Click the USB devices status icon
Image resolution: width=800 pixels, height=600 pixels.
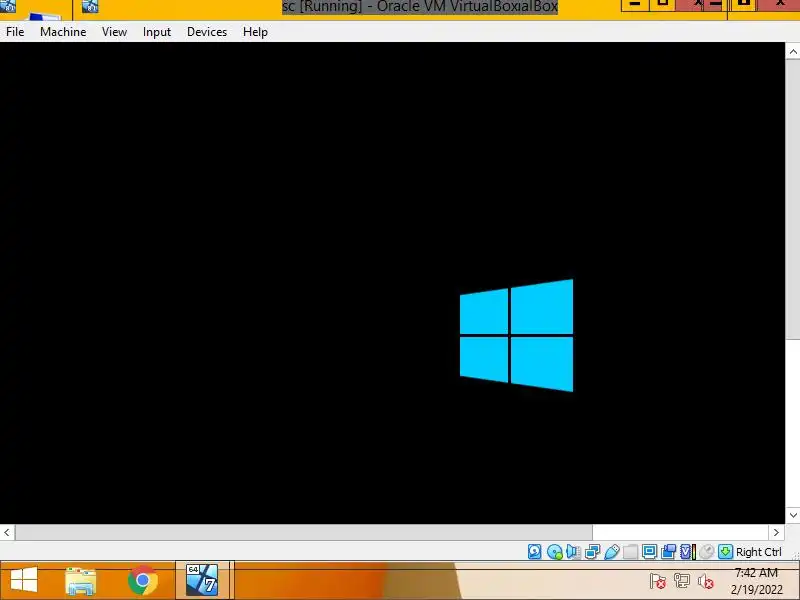click(612, 552)
